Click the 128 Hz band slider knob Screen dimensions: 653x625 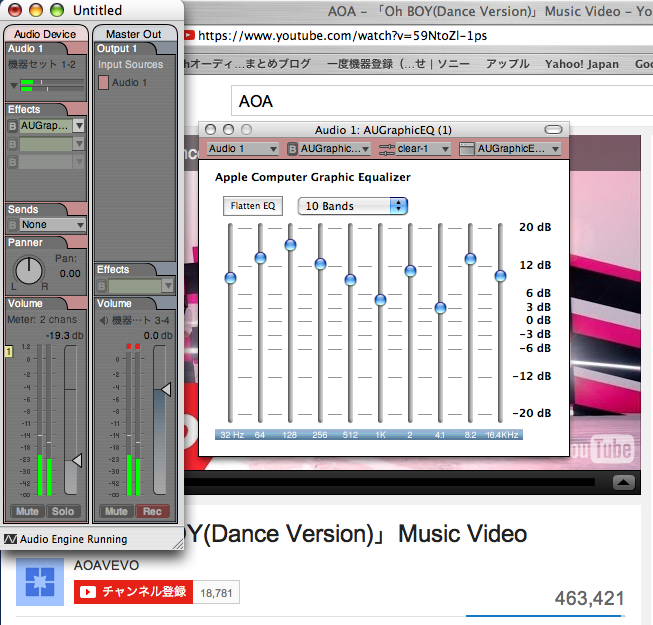coord(290,245)
